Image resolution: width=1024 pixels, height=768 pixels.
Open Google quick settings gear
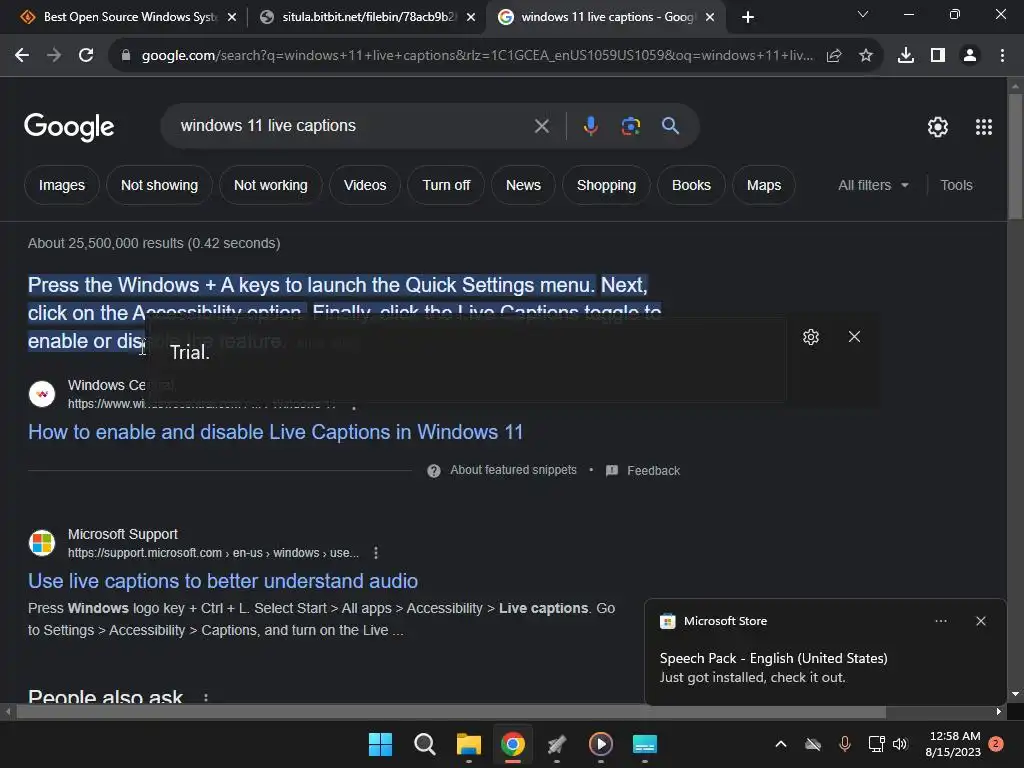click(938, 127)
